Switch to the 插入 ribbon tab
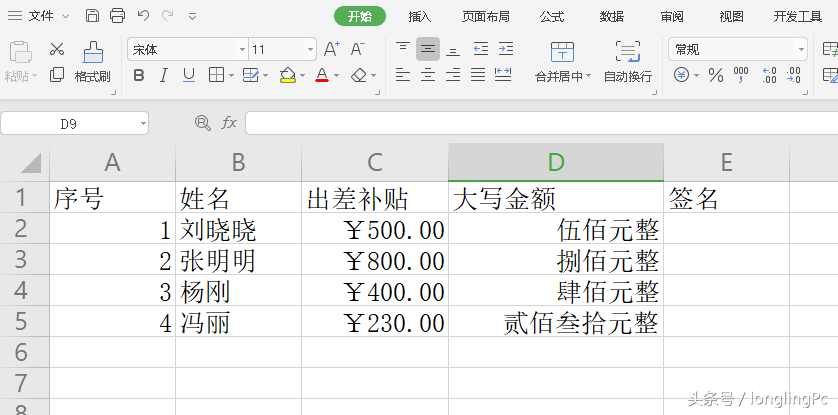This screenshot has height=415, width=838. [x=420, y=17]
